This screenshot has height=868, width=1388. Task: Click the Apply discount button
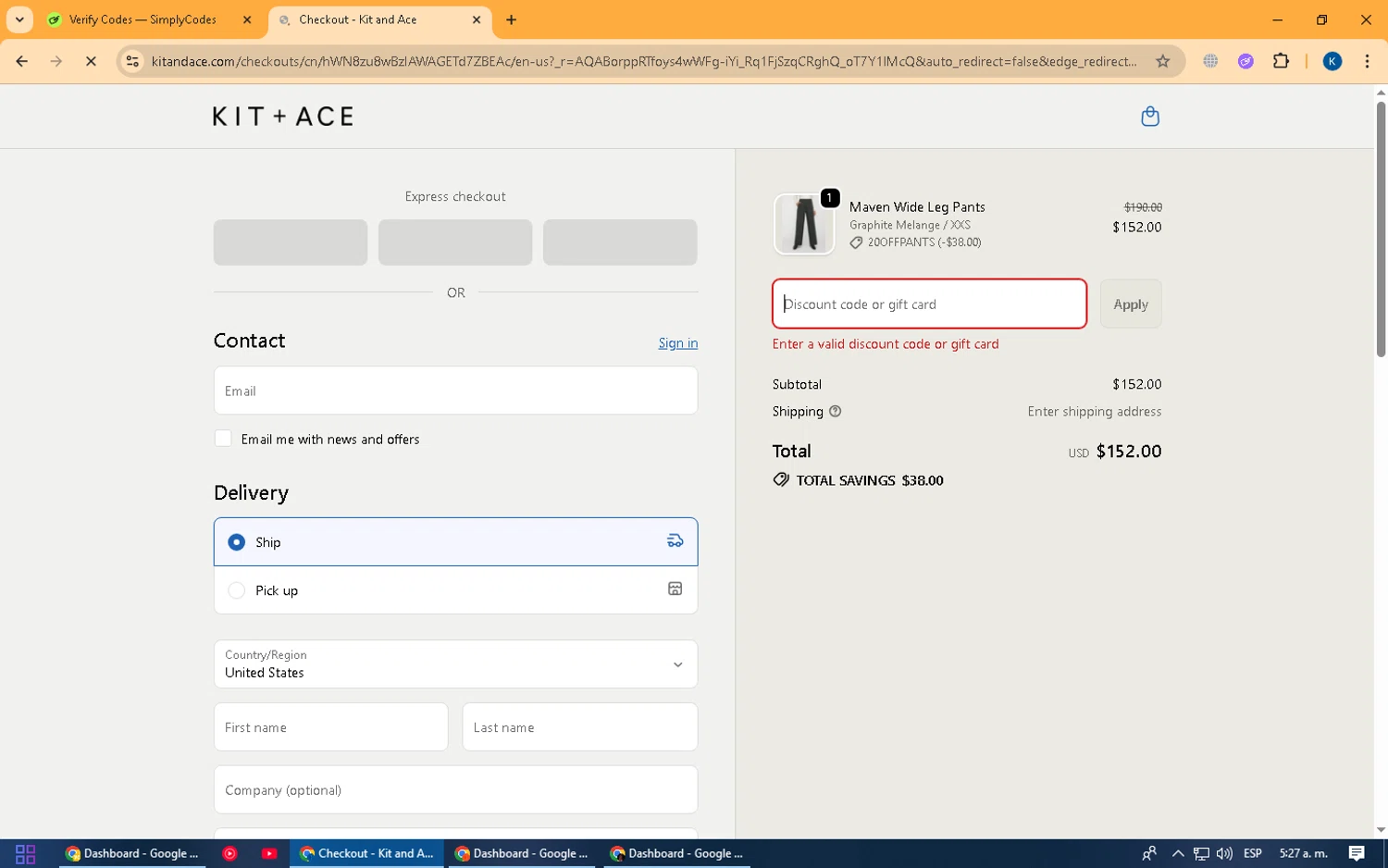[x=1131, y=304]
